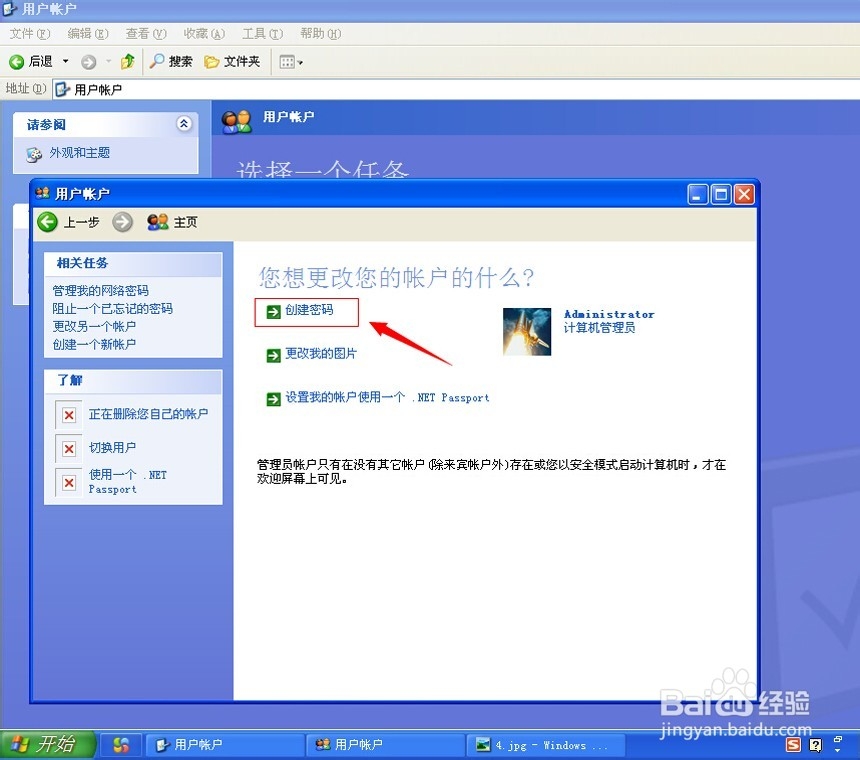Go to 主页 in User Accounts dialog

point(172,222)
